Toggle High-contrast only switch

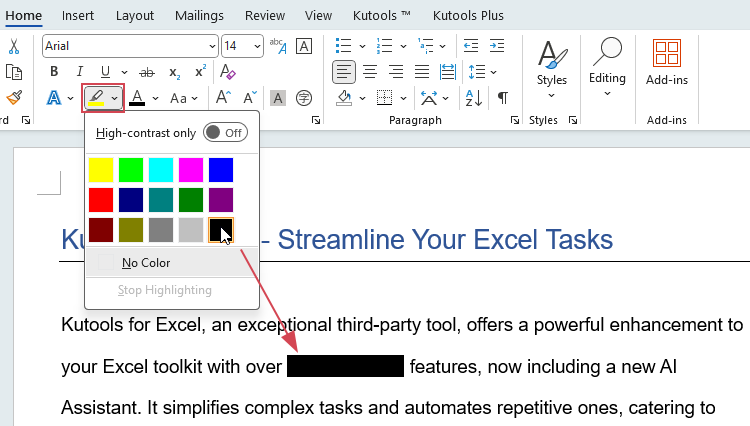[x=225, y=132]
